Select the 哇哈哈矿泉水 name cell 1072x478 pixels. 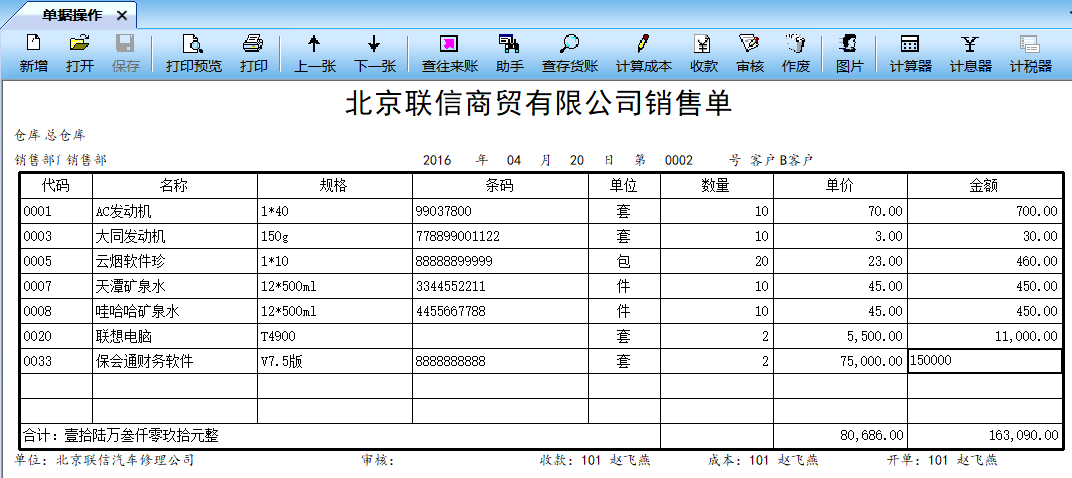tap(175, 311)
